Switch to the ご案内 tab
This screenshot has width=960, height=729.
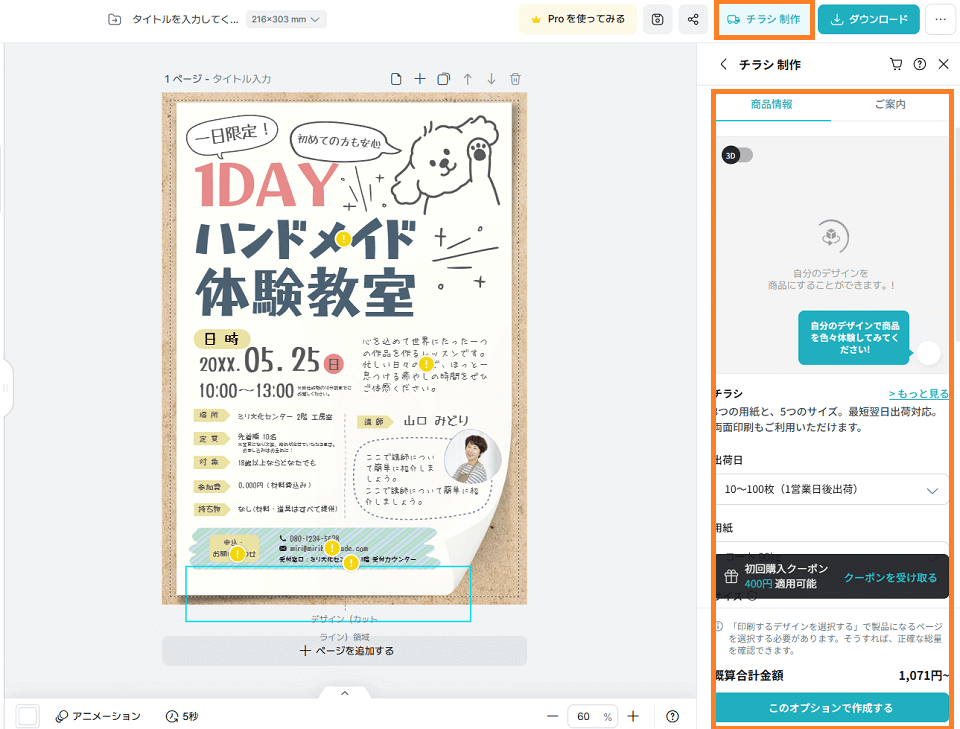(890, 103)
